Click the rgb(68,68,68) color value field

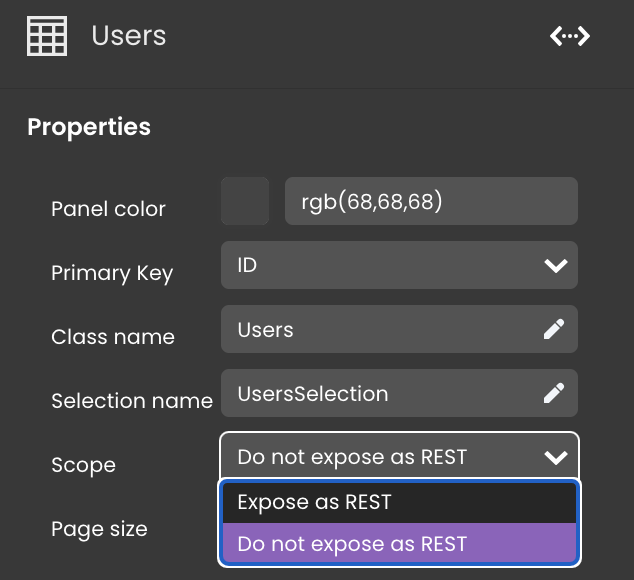[x=431, y=201]
